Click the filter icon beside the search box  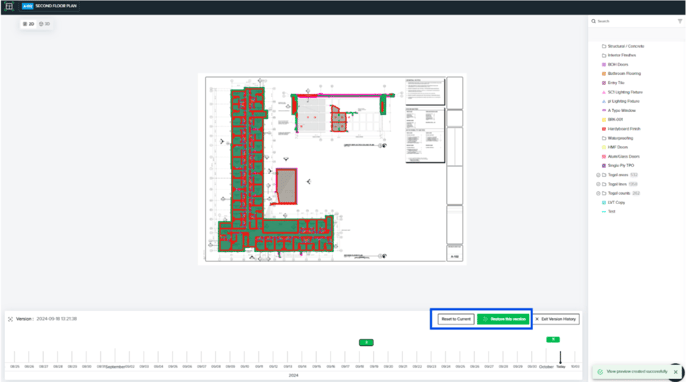(680, 21)
